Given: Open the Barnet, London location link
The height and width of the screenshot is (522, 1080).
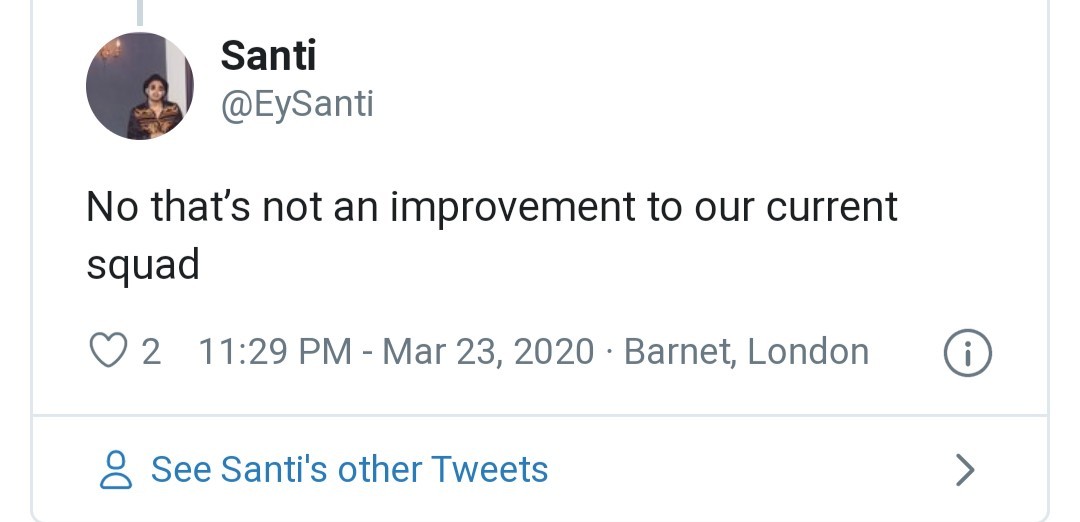Looking at the screenshot, I should 746,352.
